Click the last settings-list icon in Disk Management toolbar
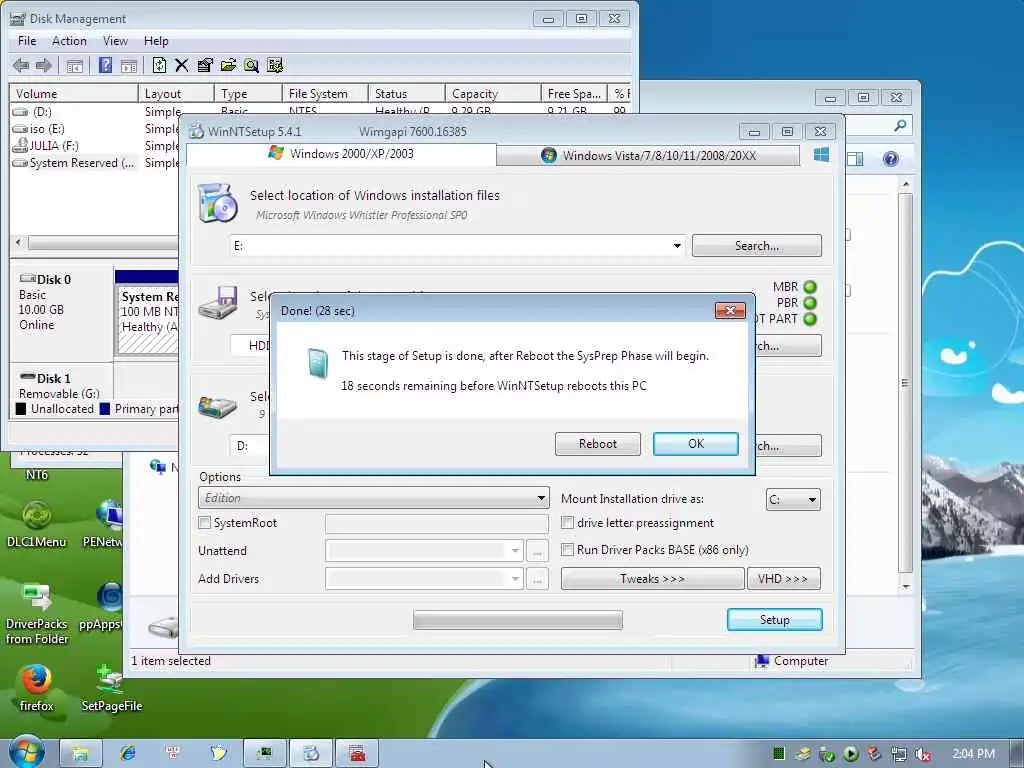Image resolution: width=1024 pixels, height=768 pixels. pyautogui.click(x=275, y=65)
